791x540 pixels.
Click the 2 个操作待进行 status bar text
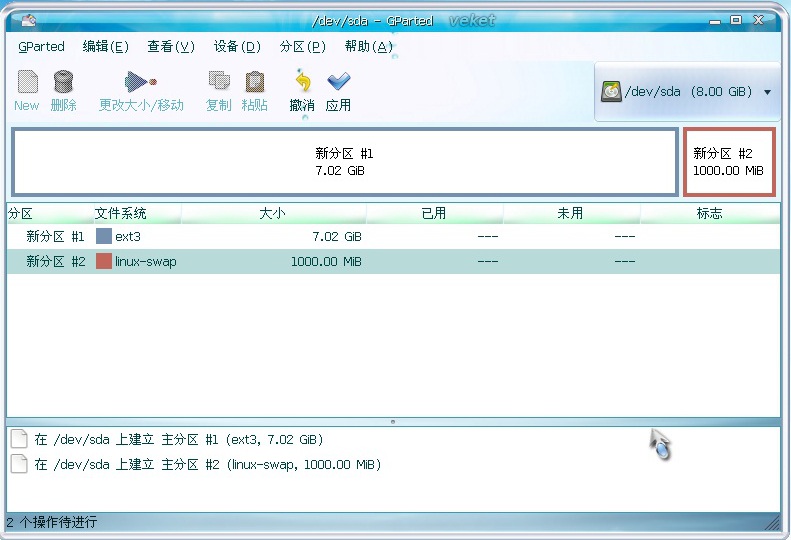click(x=51, y=522)
